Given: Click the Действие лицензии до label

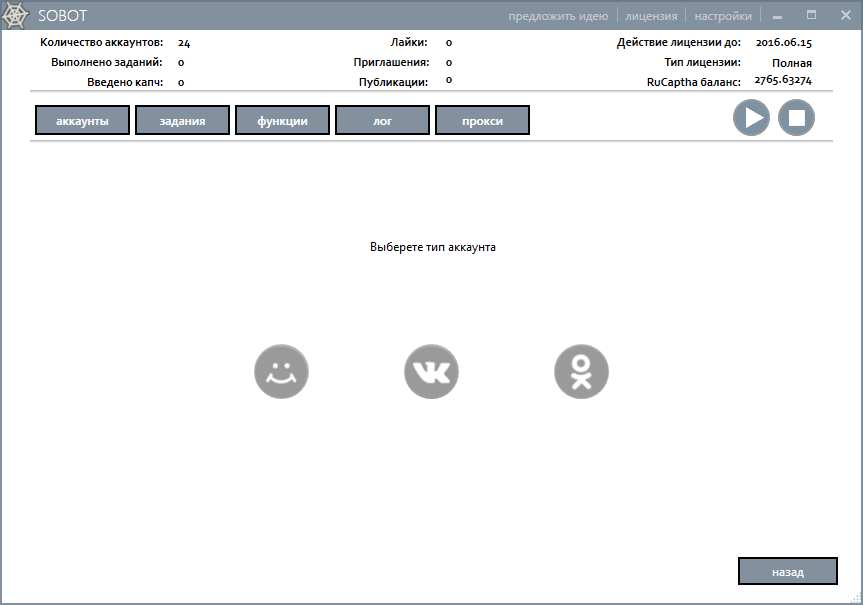Looking at the screenshot, I should point(679,42).
